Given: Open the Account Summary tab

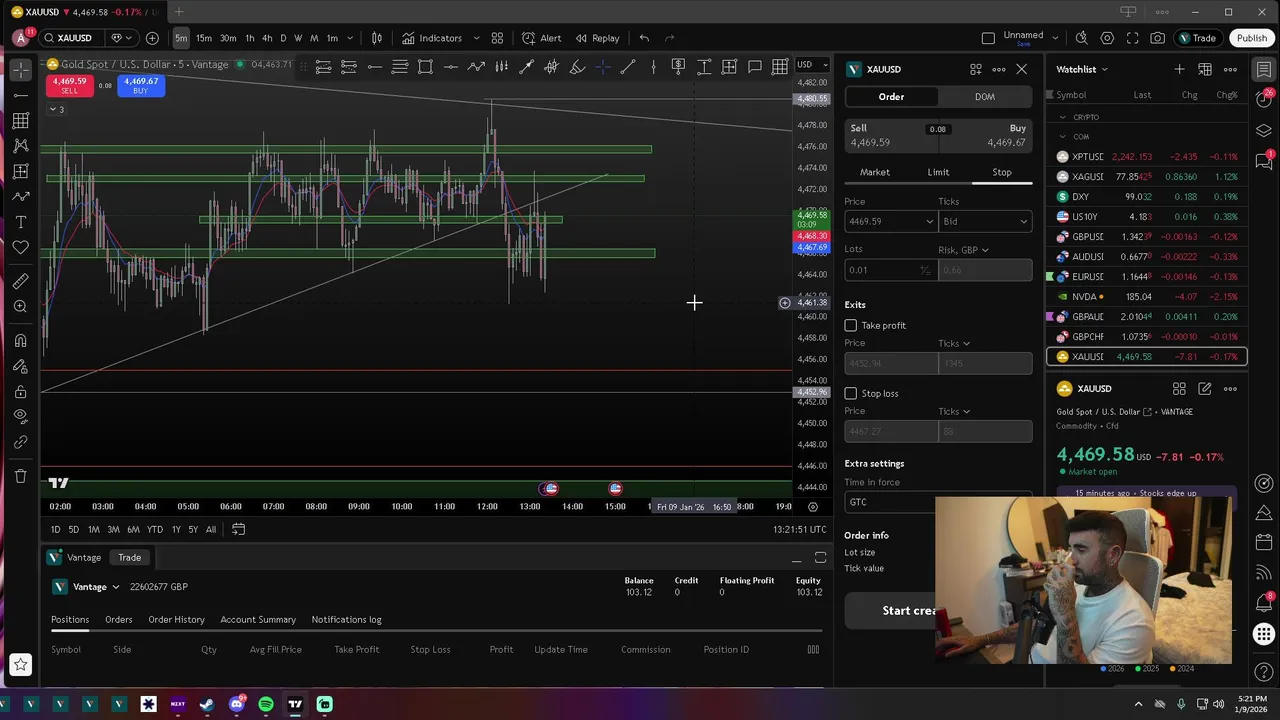Looking at the screenshot, I should [258, 619].
